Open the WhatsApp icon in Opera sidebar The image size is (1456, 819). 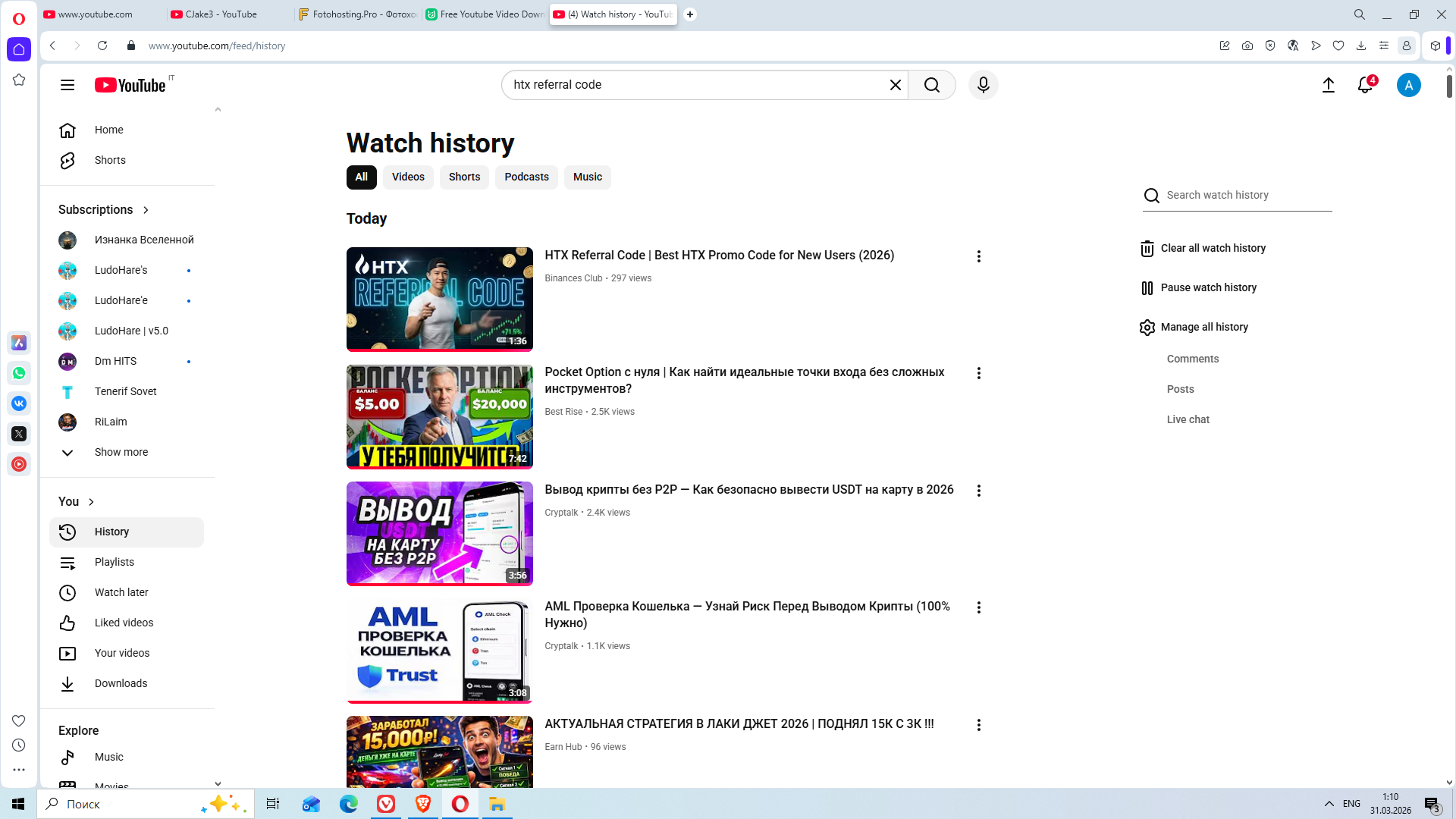[19, 373]
